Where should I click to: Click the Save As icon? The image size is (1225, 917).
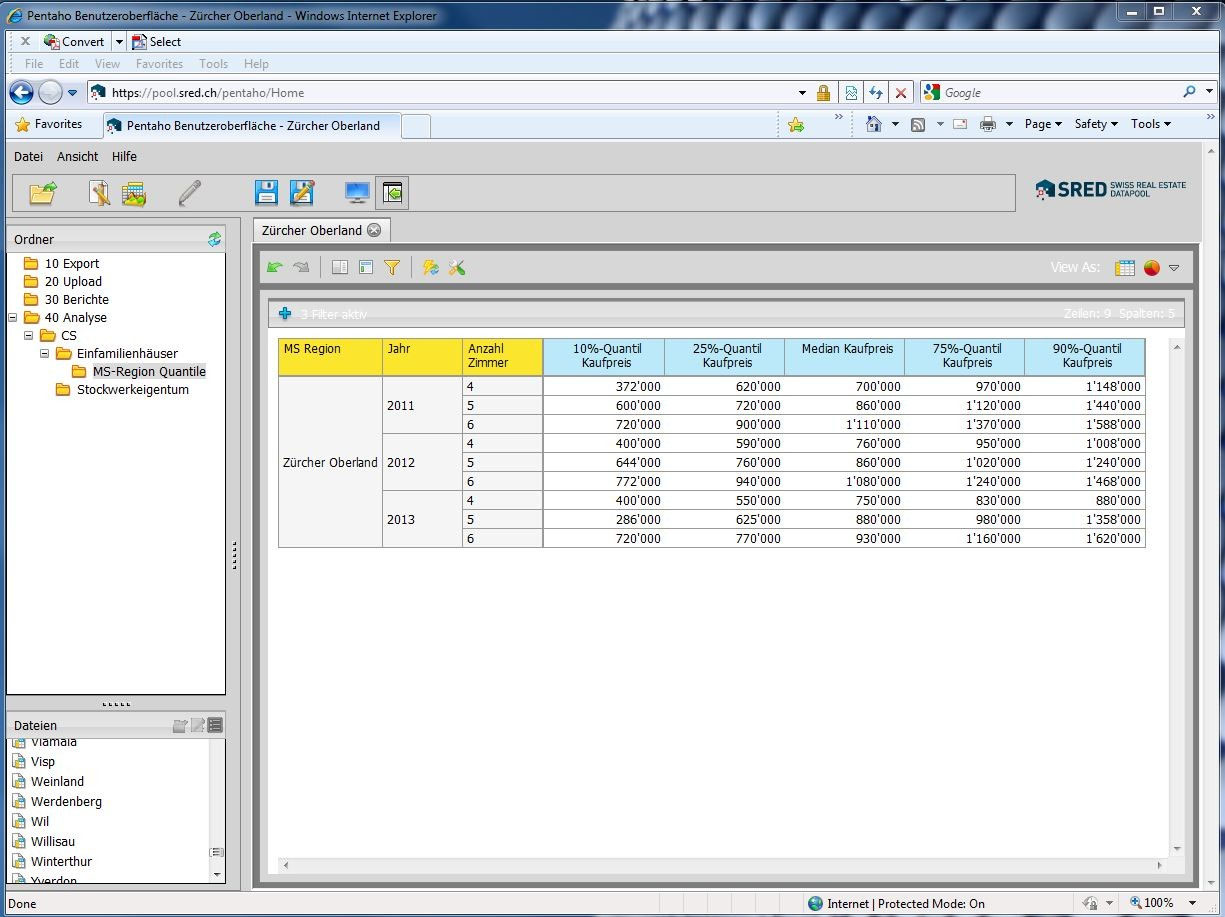pyautogui.click(x=303, y=192)
